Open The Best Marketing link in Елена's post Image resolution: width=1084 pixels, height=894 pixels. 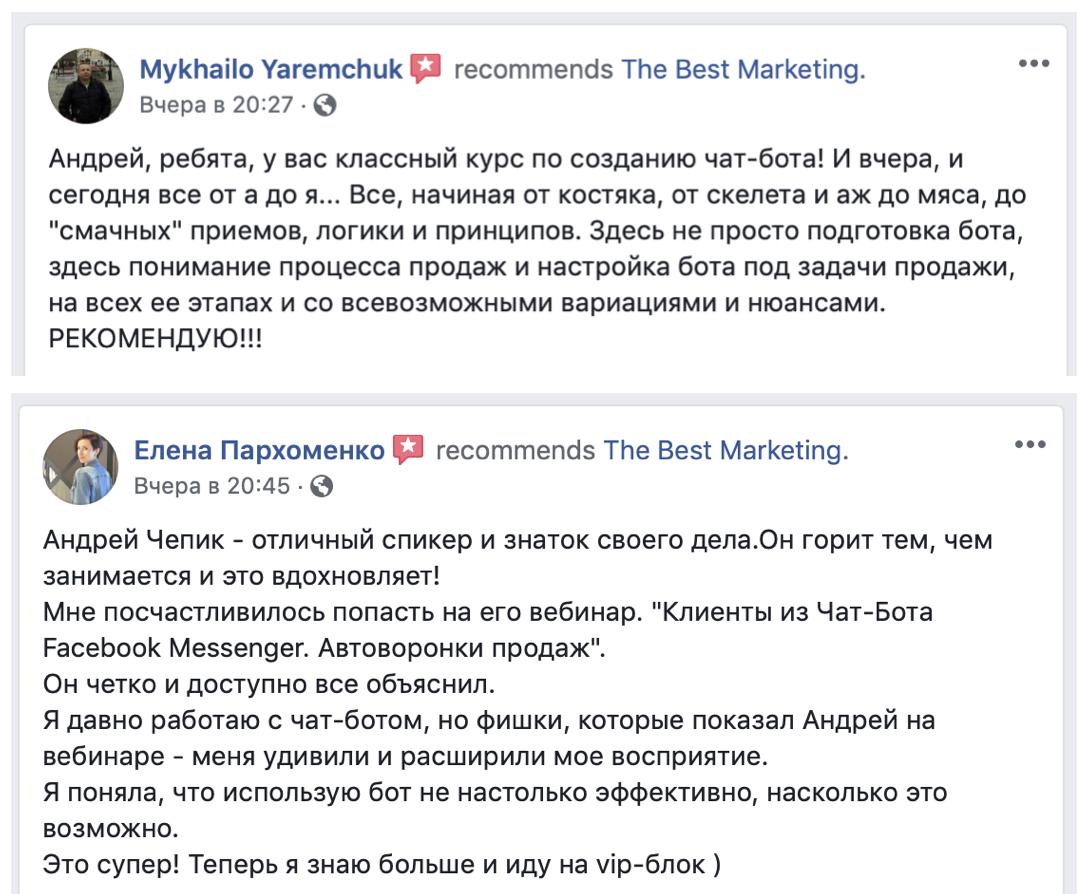pyautogui.click(x=725, y=450)
